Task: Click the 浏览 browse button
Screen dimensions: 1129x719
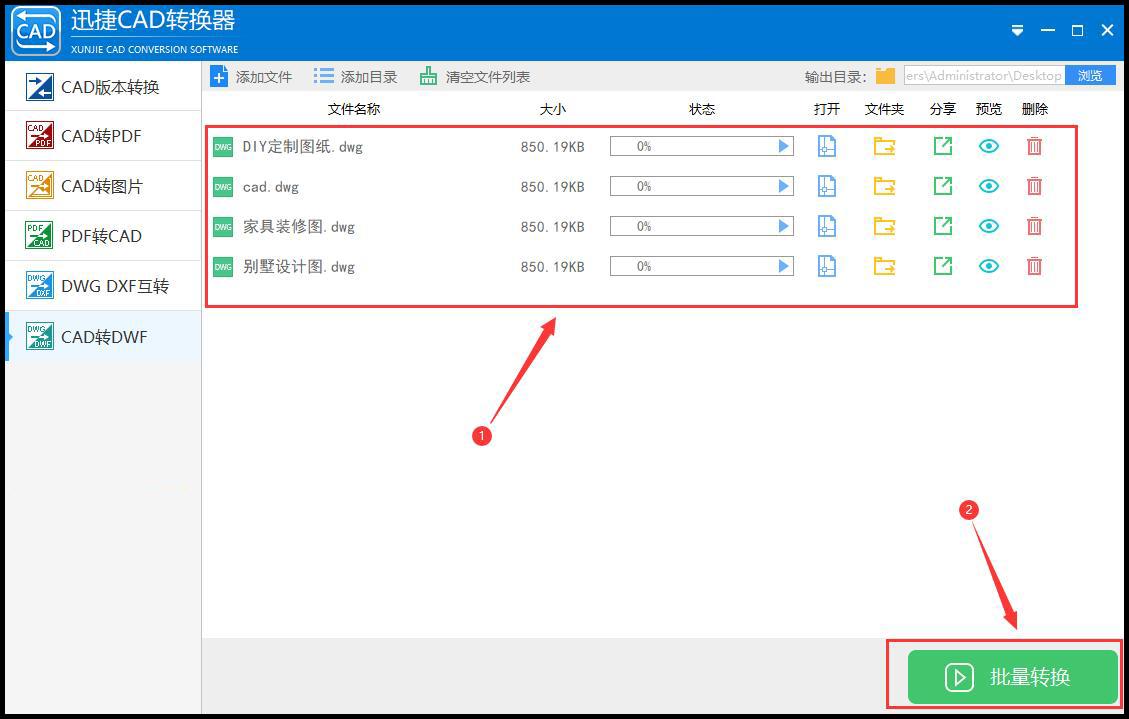Action: (x=1089, y=75)
